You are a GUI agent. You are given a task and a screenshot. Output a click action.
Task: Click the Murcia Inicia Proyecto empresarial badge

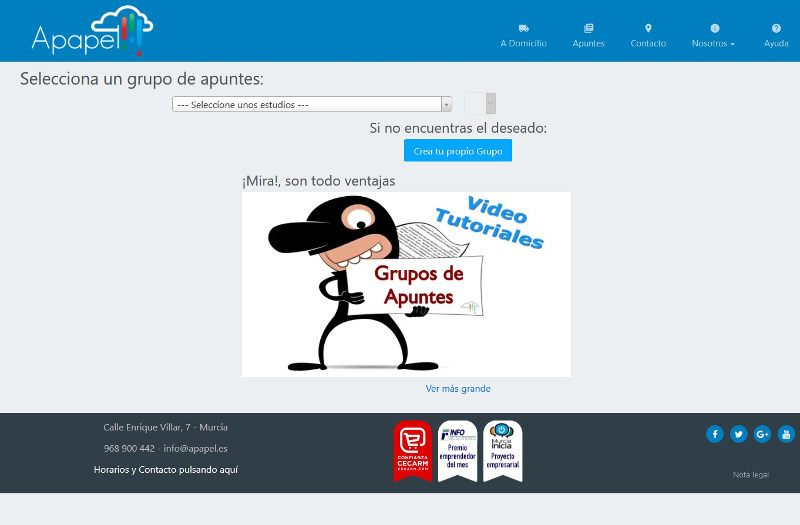502,450
